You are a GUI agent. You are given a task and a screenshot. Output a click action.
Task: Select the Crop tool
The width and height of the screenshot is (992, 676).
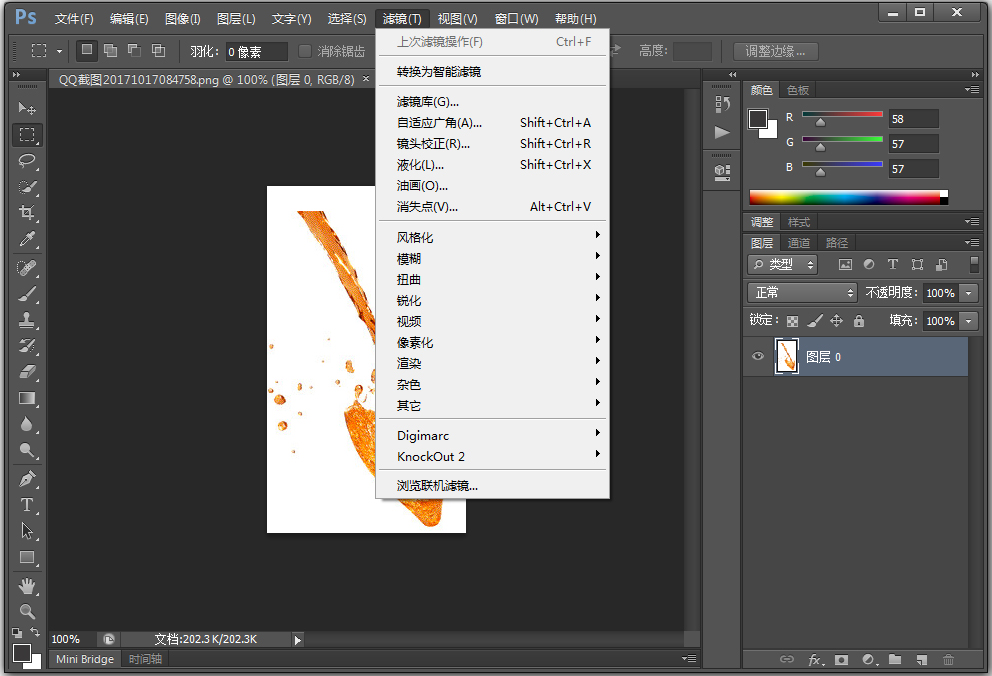click(27, 213)
